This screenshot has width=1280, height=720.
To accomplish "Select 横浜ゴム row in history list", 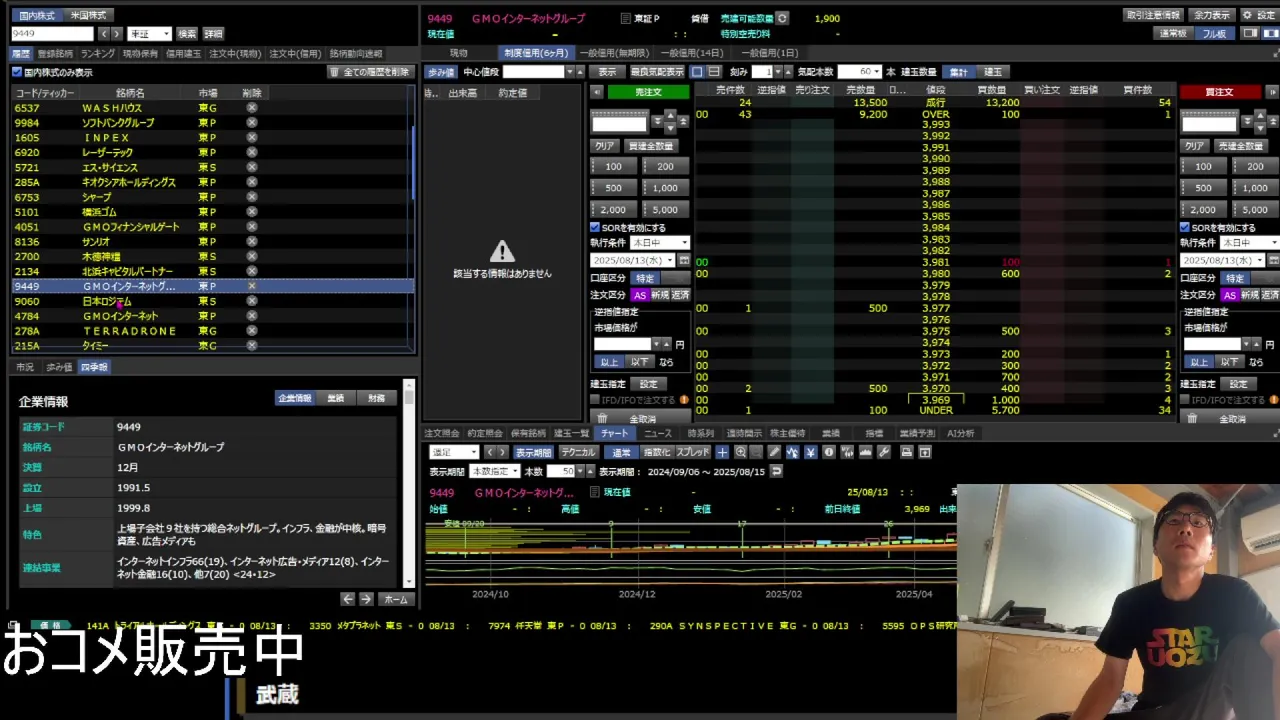I will [212, 212].
